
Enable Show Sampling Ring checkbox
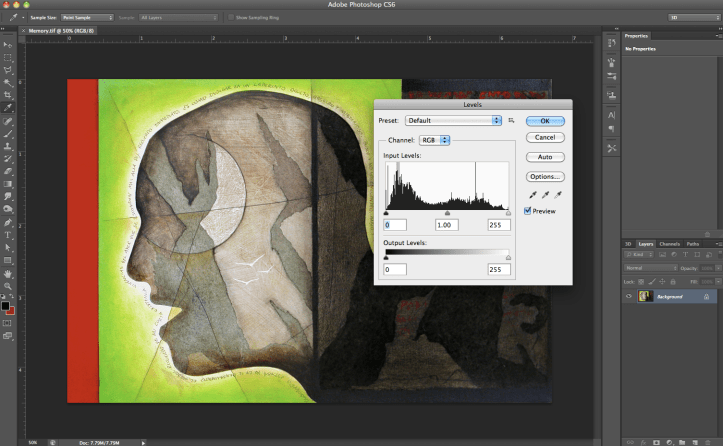coord(229,18)
